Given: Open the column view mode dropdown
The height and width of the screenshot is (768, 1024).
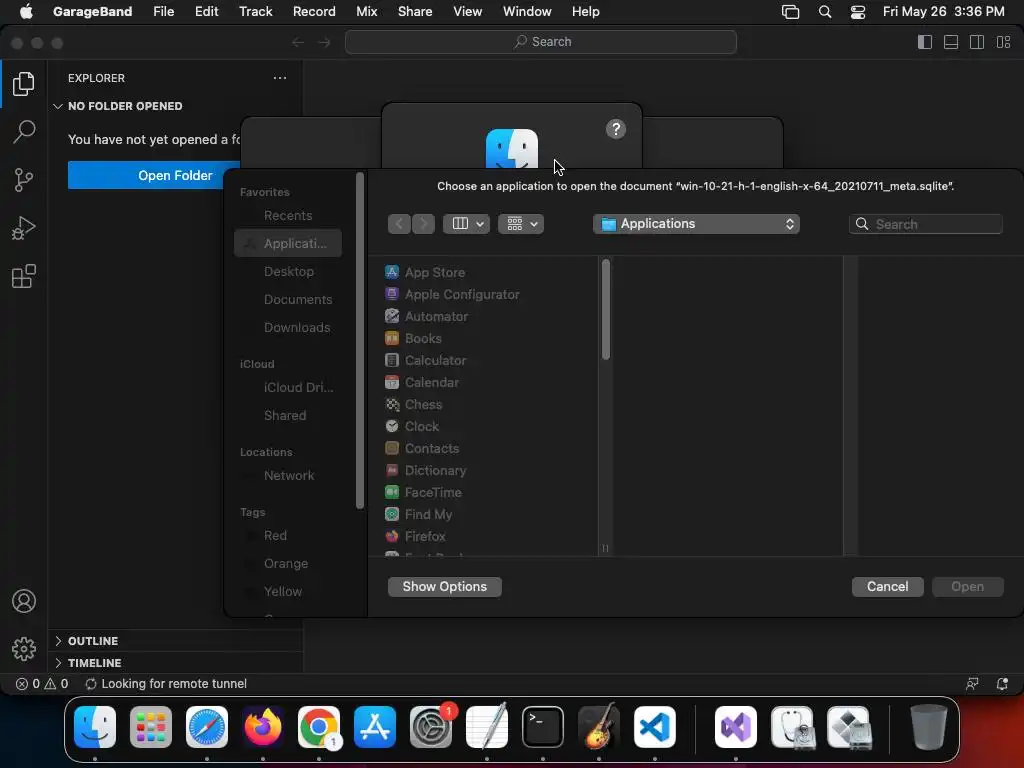Looking at the screenshot, I should [x=466, y=224].
